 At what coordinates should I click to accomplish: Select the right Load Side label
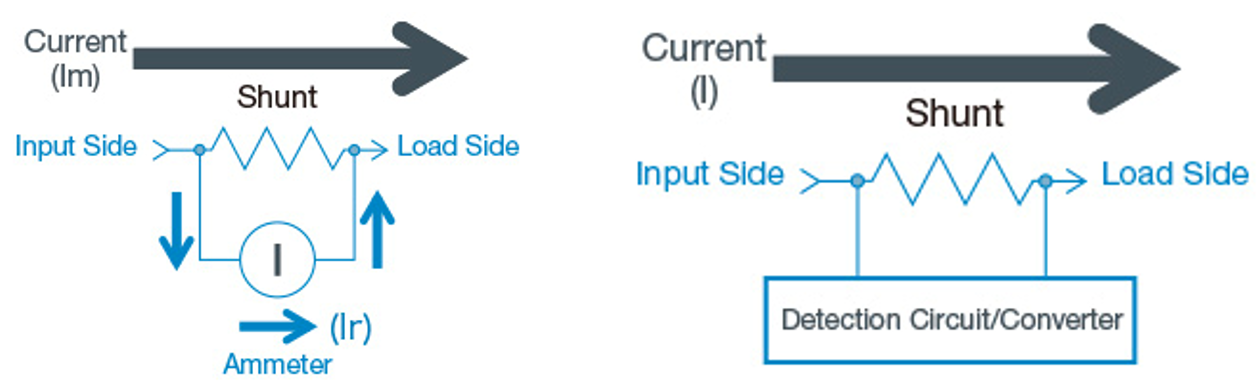(1175, 174)
